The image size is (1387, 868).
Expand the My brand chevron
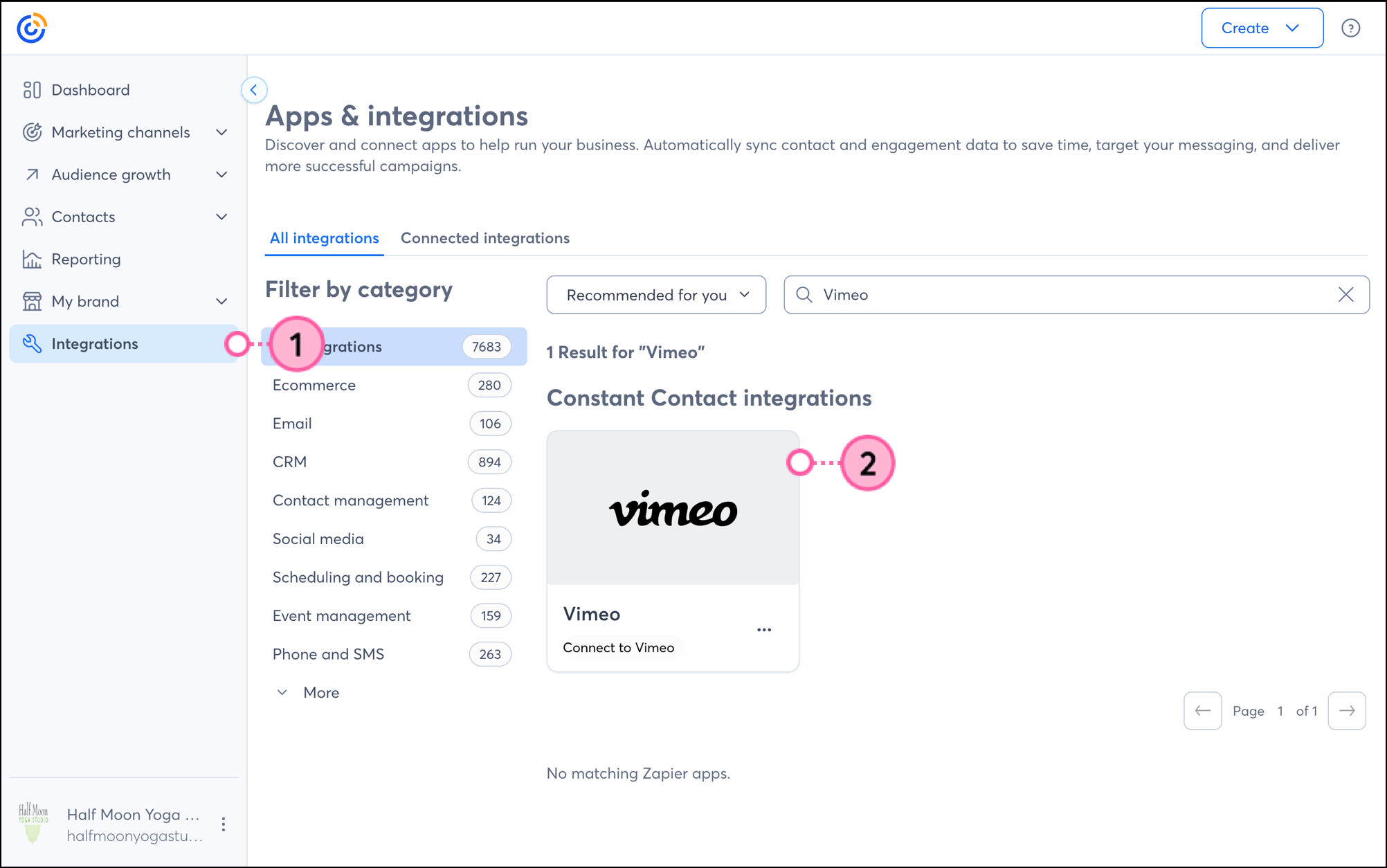click(221, 301)
